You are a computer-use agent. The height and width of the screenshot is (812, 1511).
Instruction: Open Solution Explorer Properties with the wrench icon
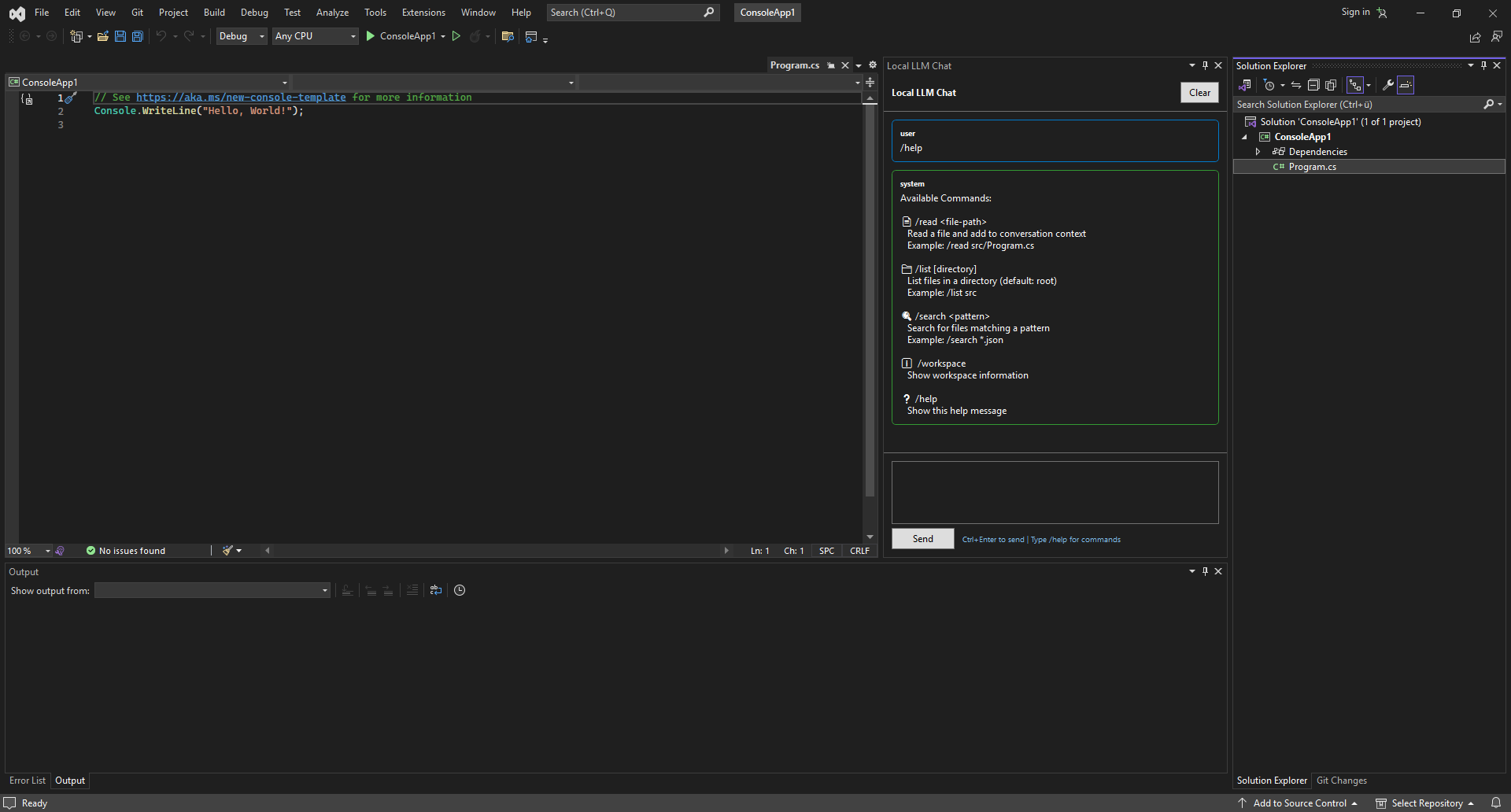pos(1389,85)
